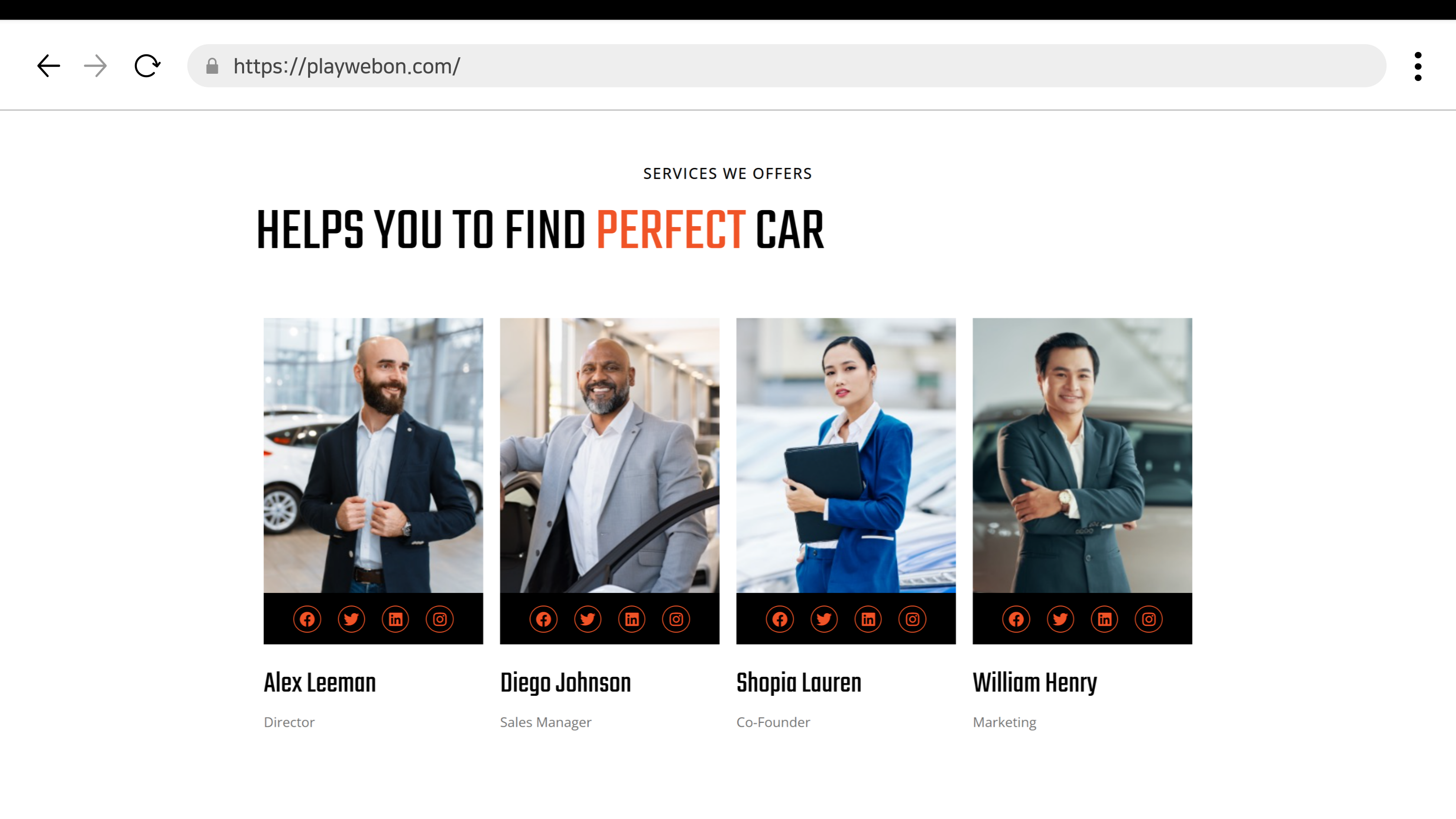1456x819 pixels.
Task: Go back using the browser back arrow
Action: coord(49,66)
